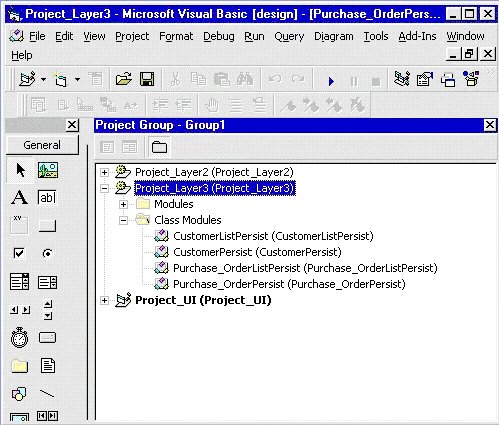Select the DirListBox folder tool

(20, 366)
